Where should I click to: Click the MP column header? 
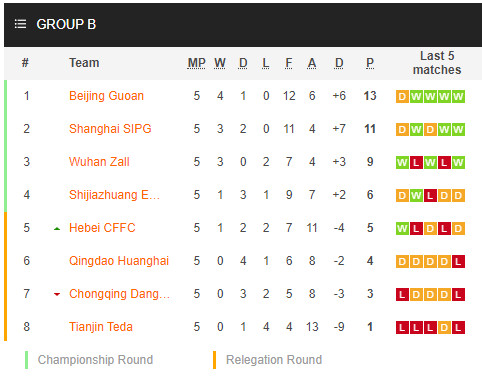[196, 63]
